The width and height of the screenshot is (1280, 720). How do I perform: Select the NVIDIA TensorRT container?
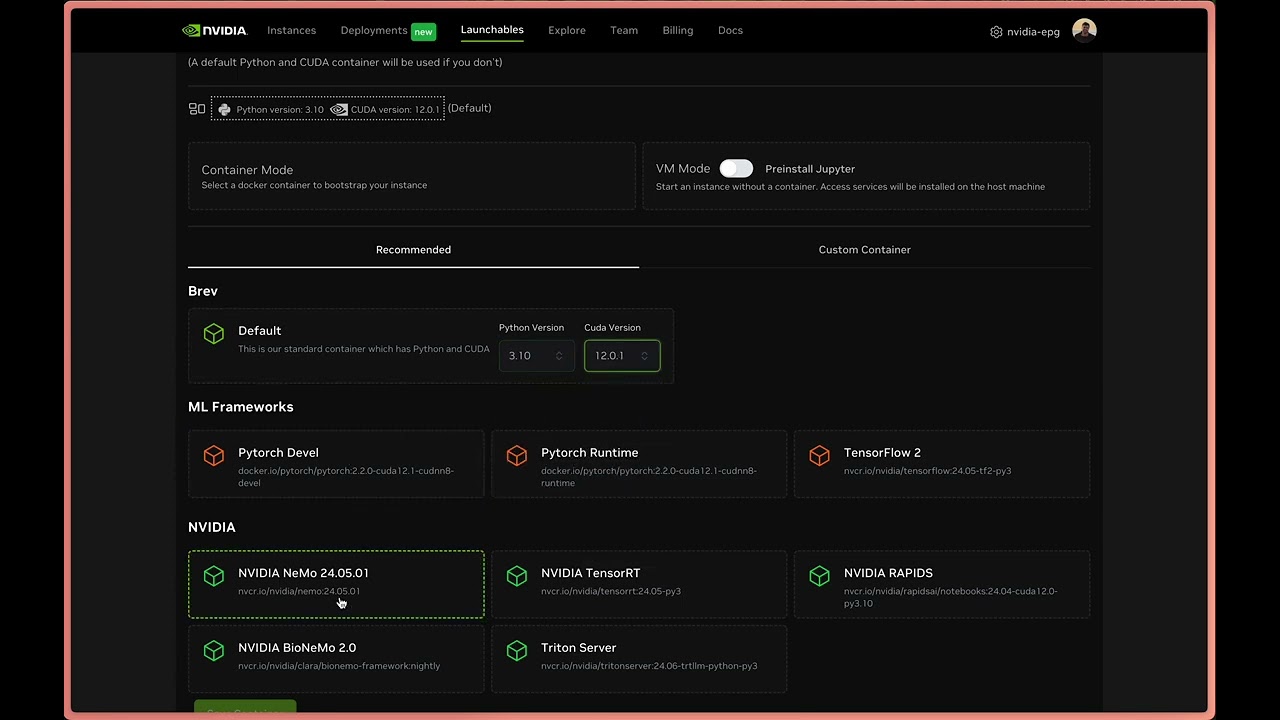[x=639, y=584]
